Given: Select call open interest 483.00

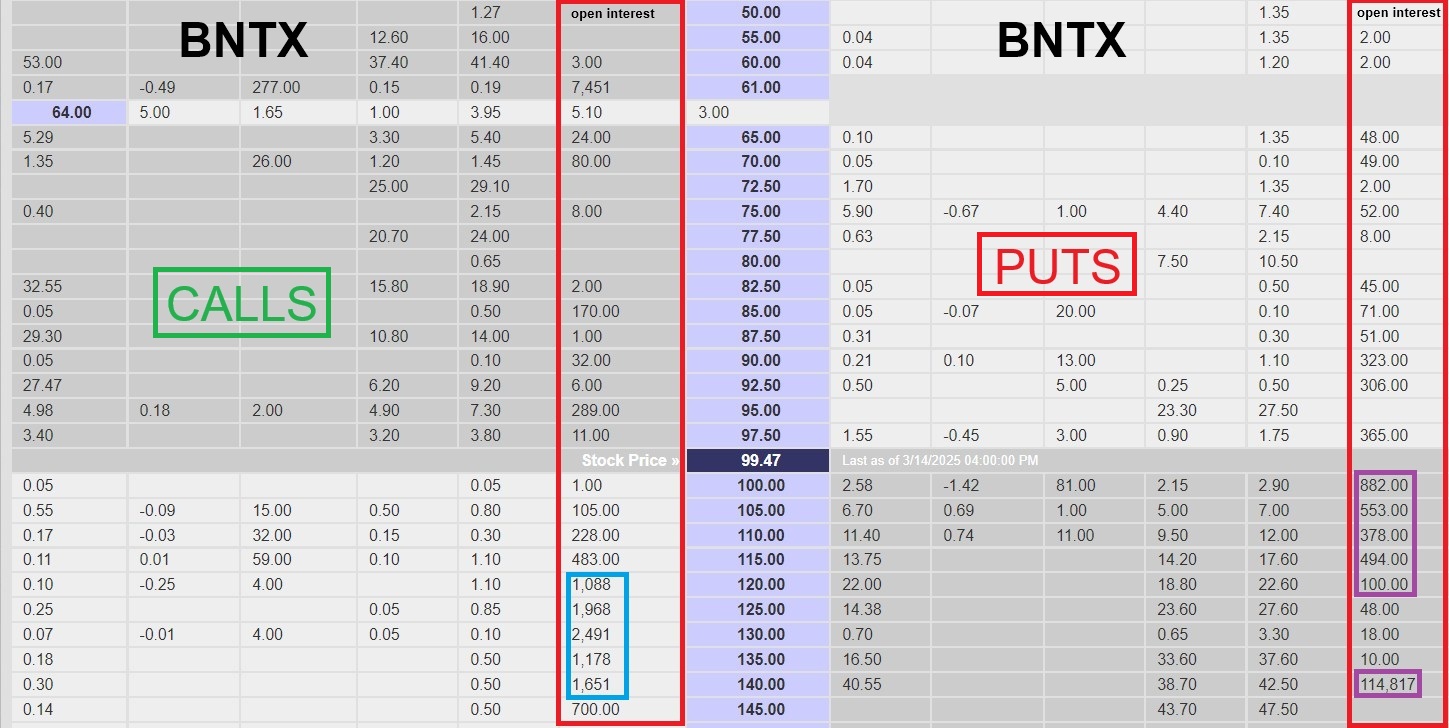Looking at the screenshot, I should coord(595,559).
